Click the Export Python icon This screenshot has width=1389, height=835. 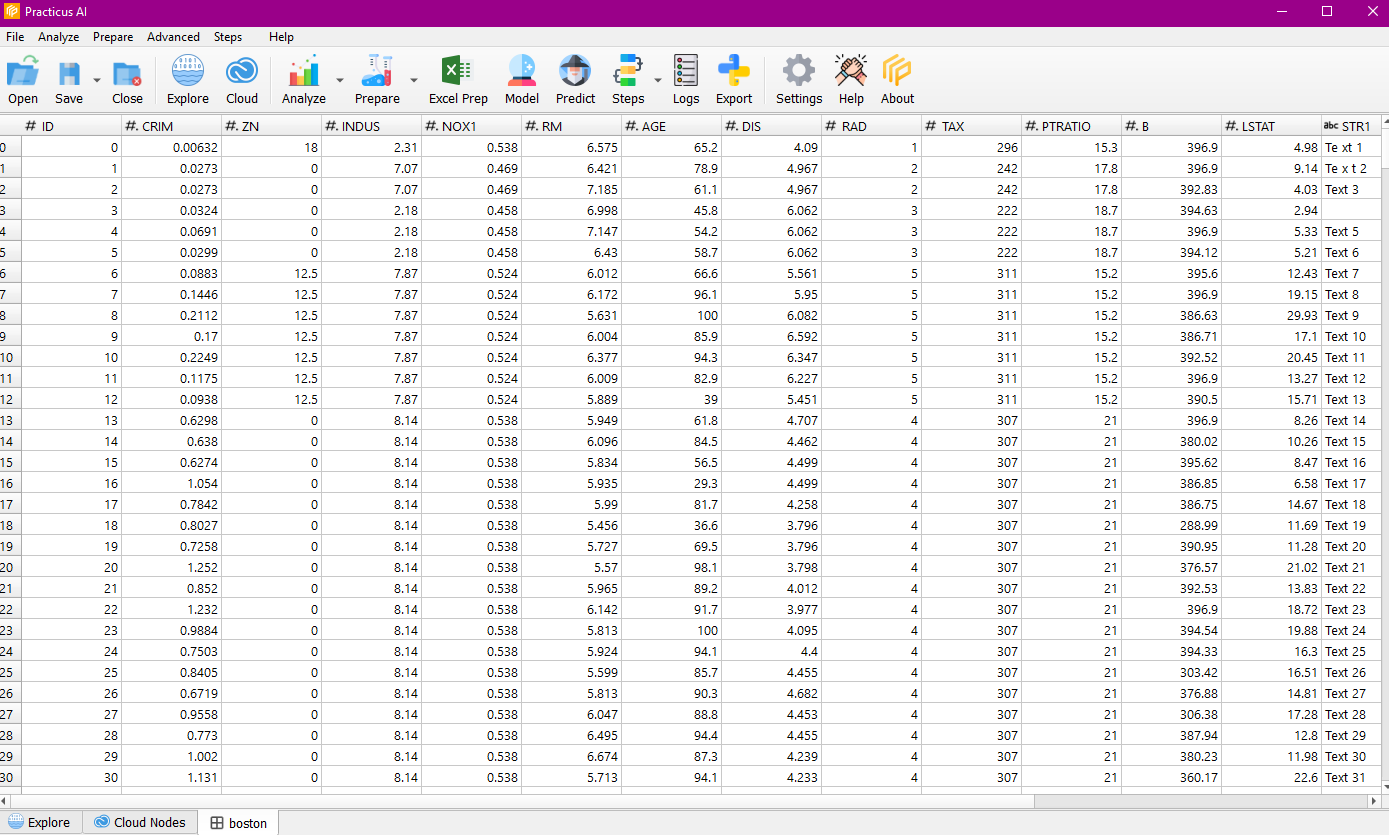[x=734, y=73]
